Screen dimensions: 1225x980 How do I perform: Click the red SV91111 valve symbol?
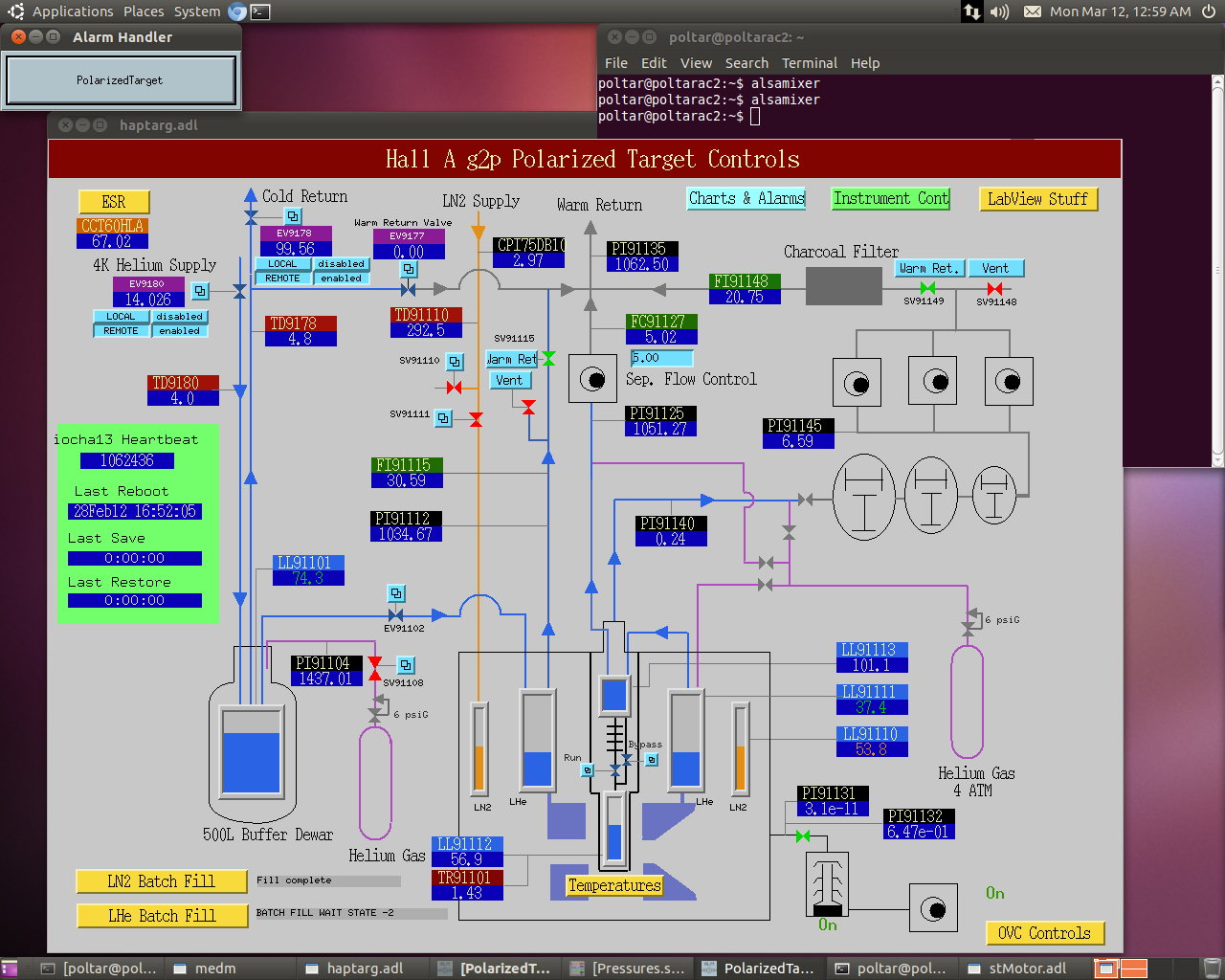click(476, 420)
